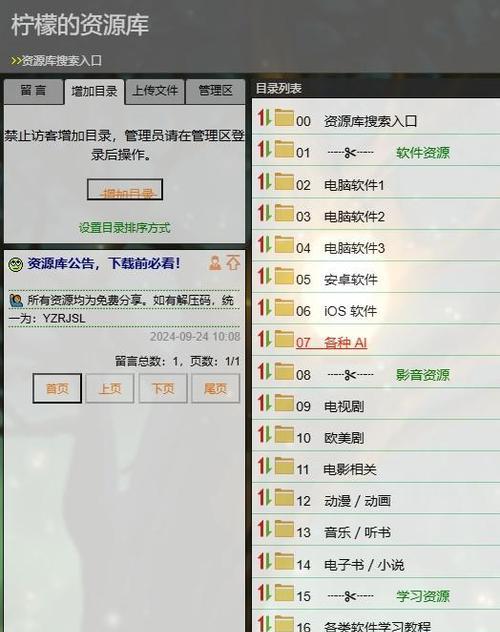Open directory 00 资源库搜索入口
The height and width of the screenshot is (632, 500).
[x=356, y=121]
